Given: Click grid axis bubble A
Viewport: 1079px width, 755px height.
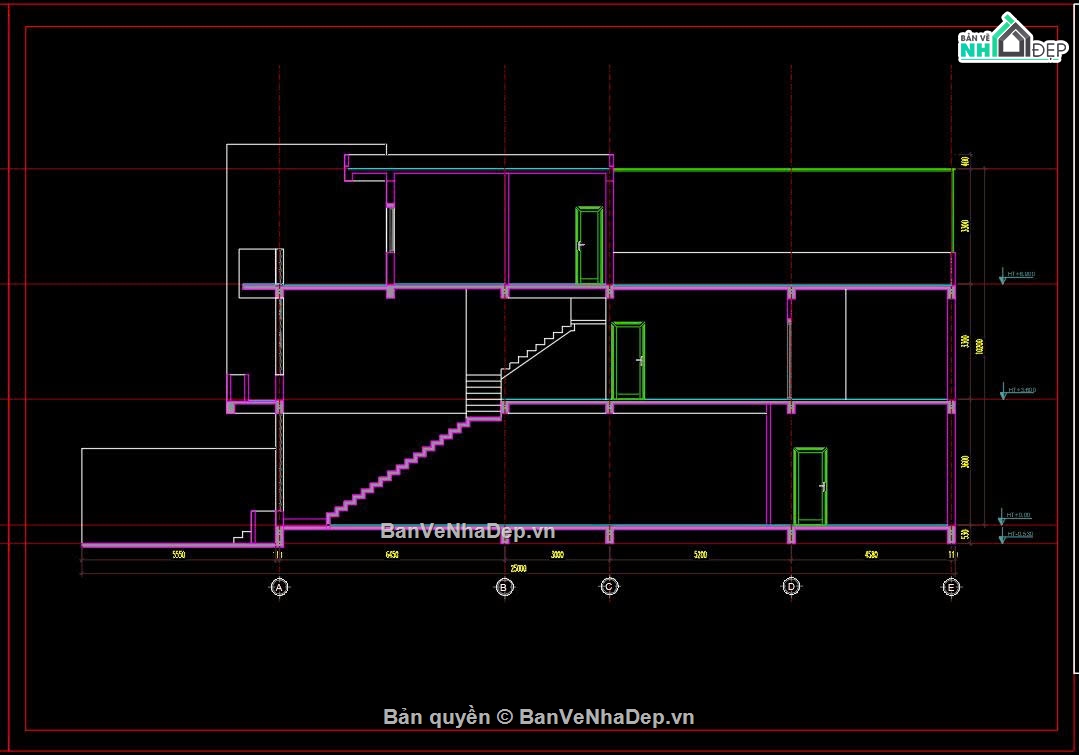Looking at the screenshot, I should tap(279, 587).
